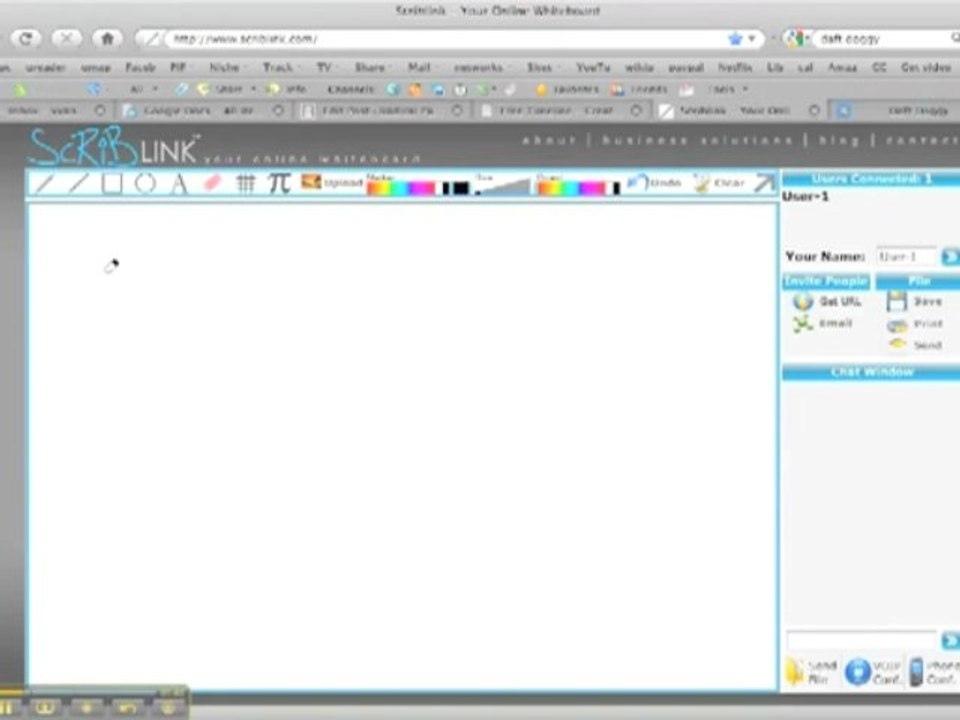
Task: Click the Upload image button
Action: point(332,182)
